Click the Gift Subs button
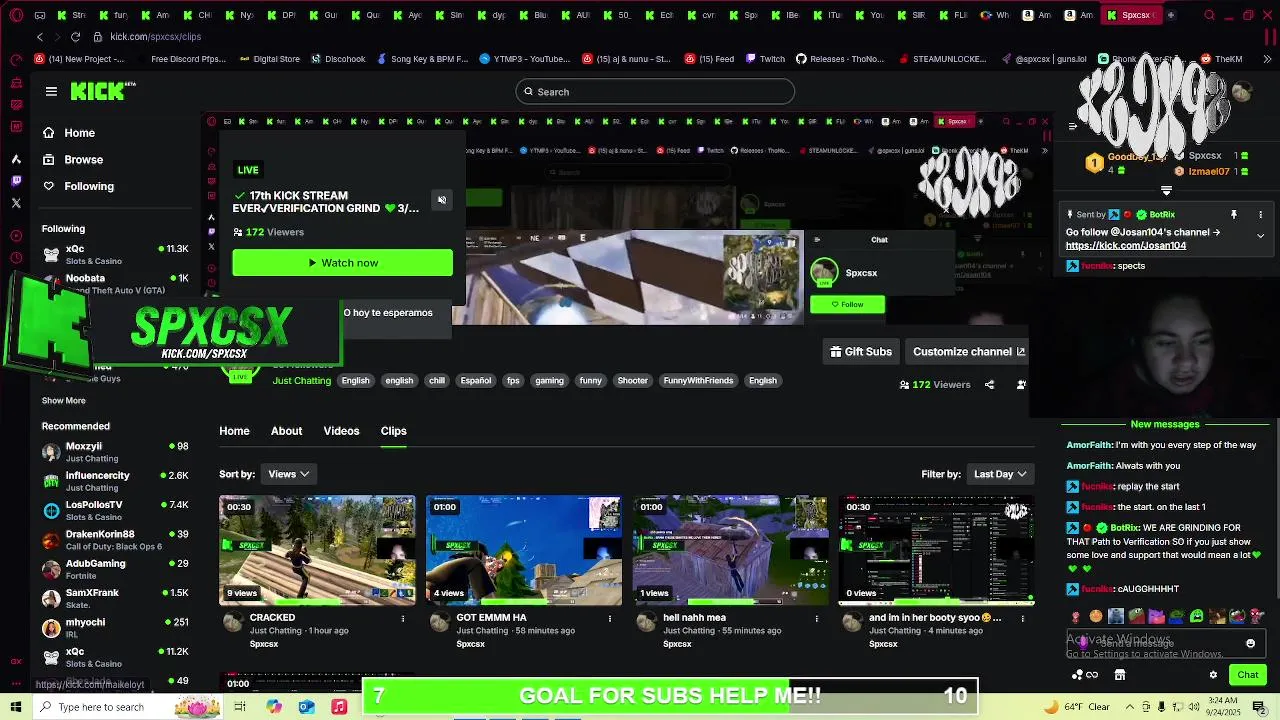The width and height of the screenshot is (1280, 720). pyautogui.click(x=861, y=352)
